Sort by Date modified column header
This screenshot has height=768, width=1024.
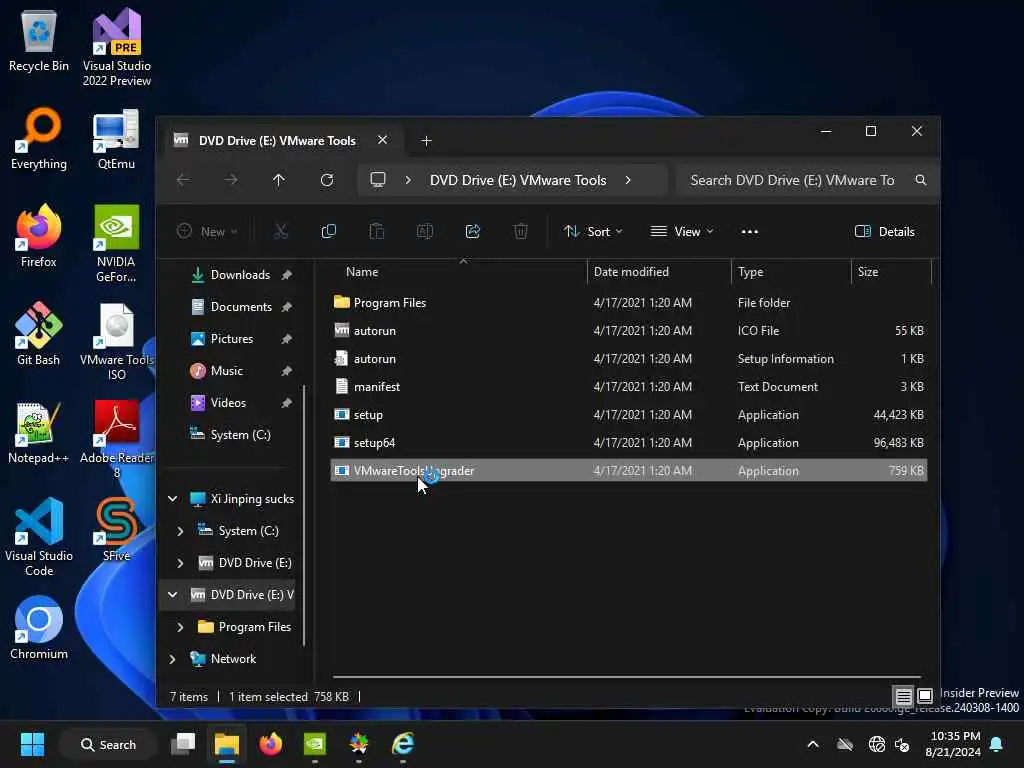(659, 272)
